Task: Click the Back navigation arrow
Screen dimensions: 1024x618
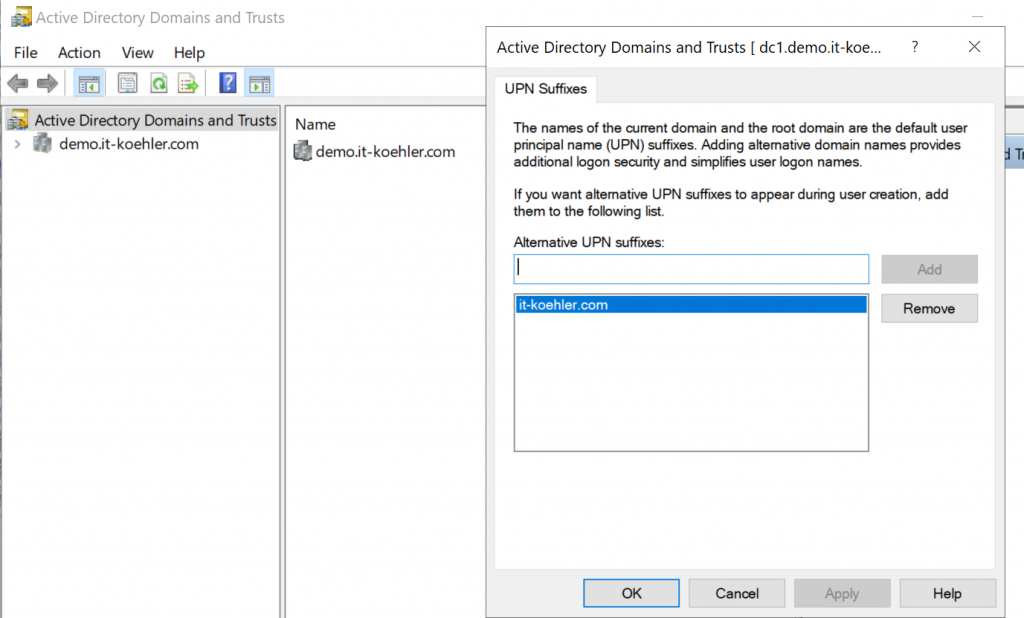Action: point(17,83)
